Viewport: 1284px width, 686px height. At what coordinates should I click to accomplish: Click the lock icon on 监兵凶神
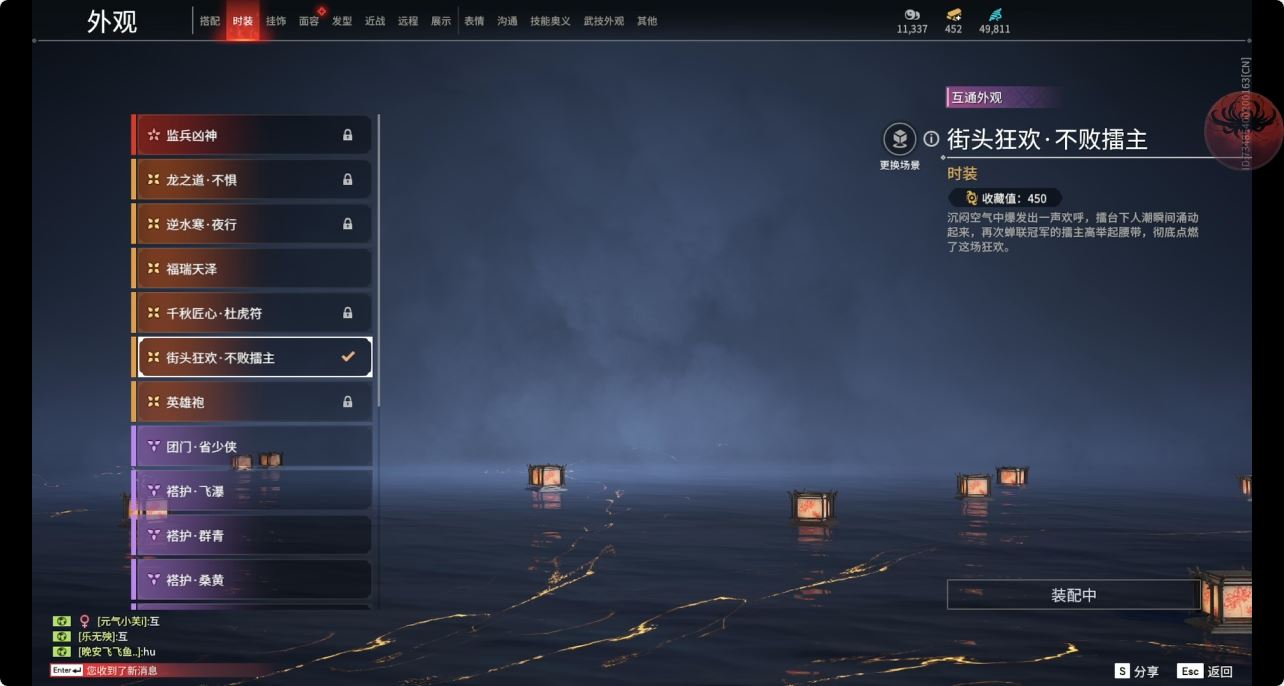tap(348, 135)
